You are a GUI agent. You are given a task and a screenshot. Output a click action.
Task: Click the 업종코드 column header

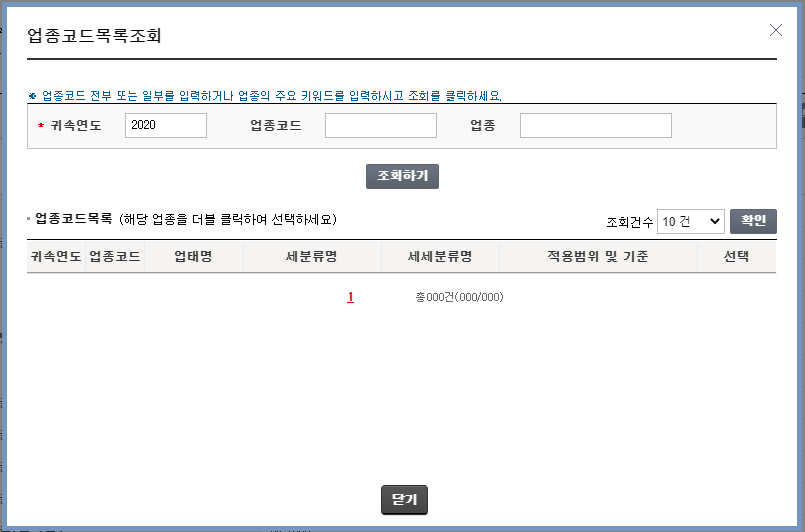(x=115, y=256)
